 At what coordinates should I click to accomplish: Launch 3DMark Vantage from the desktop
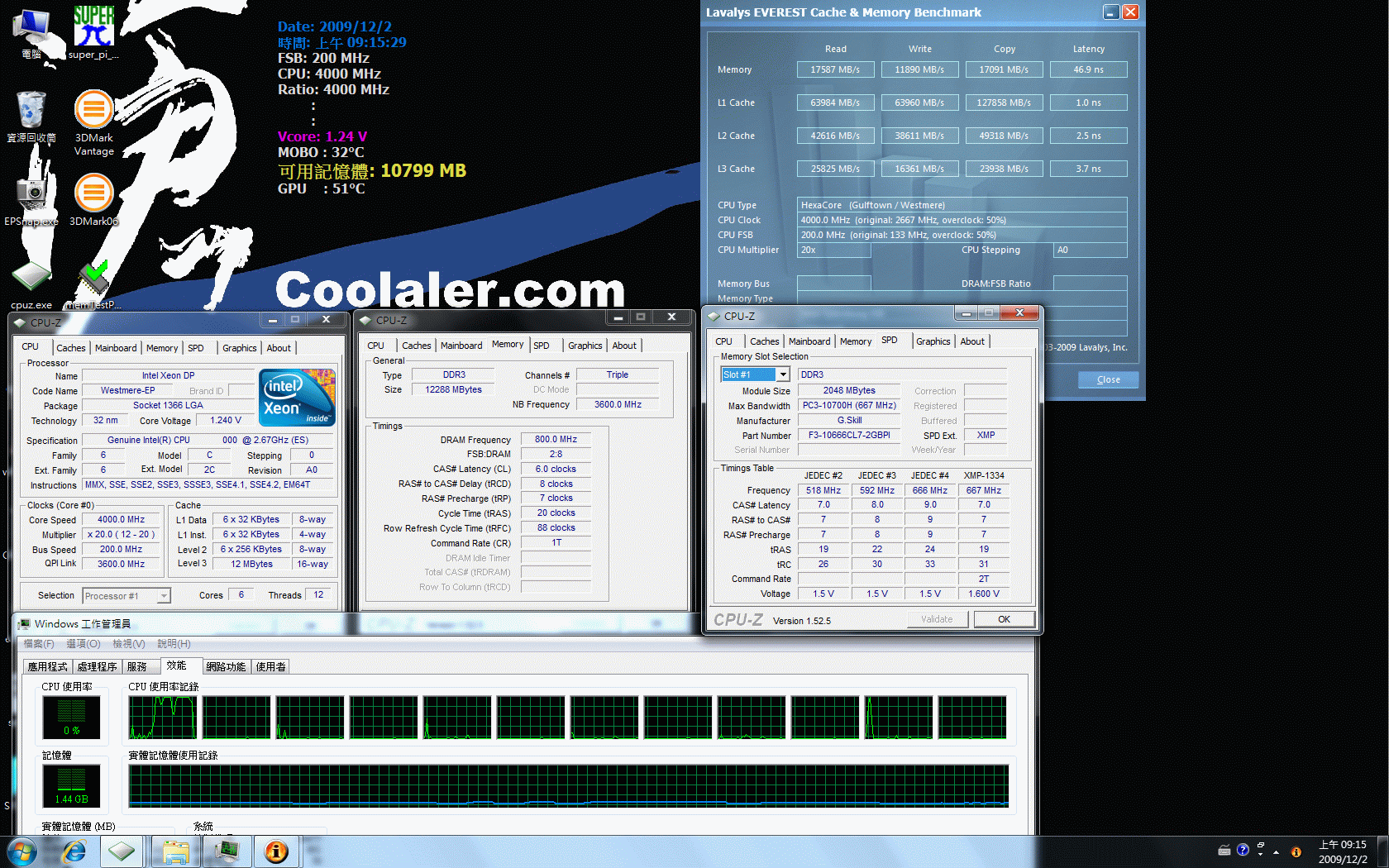click(x=93, y=122)
